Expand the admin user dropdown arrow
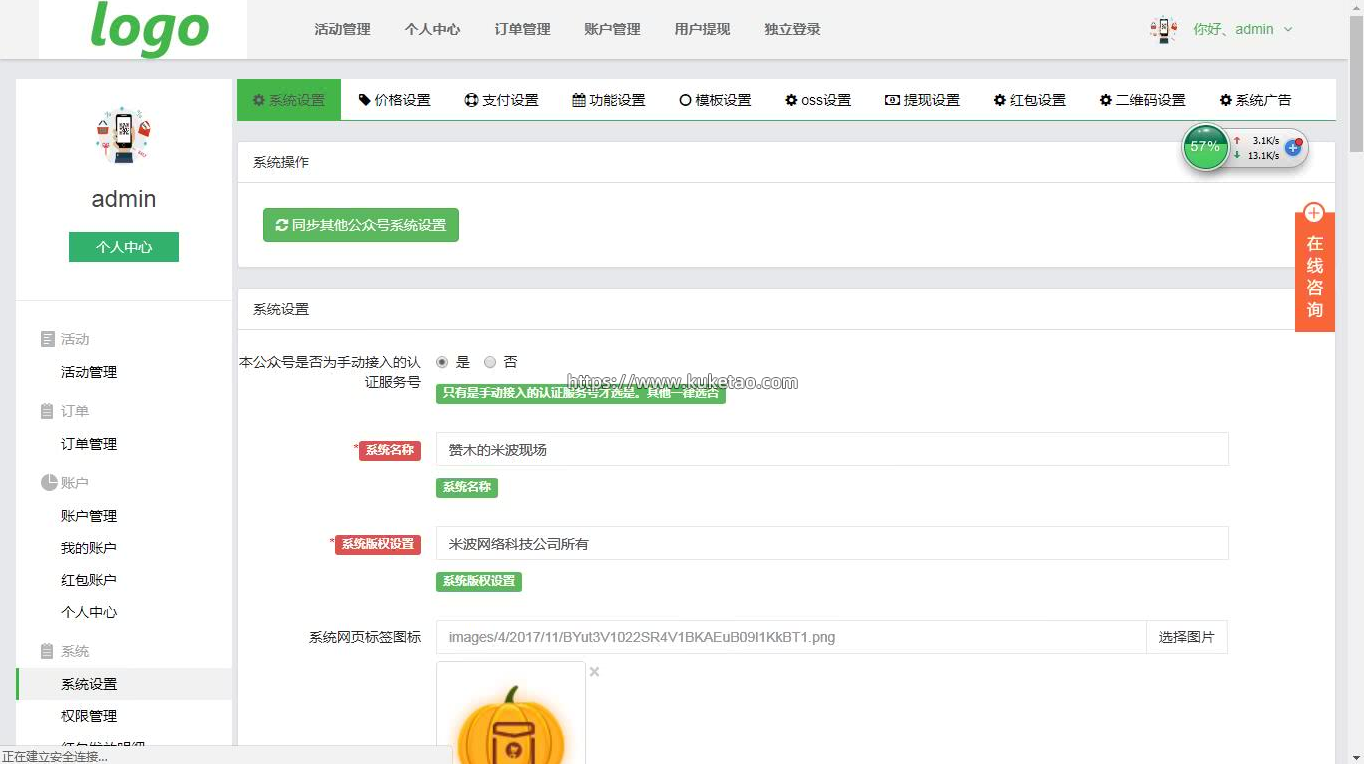Image resolution: width=1364 pixels, height=764 pixels. pos(1288,29)
